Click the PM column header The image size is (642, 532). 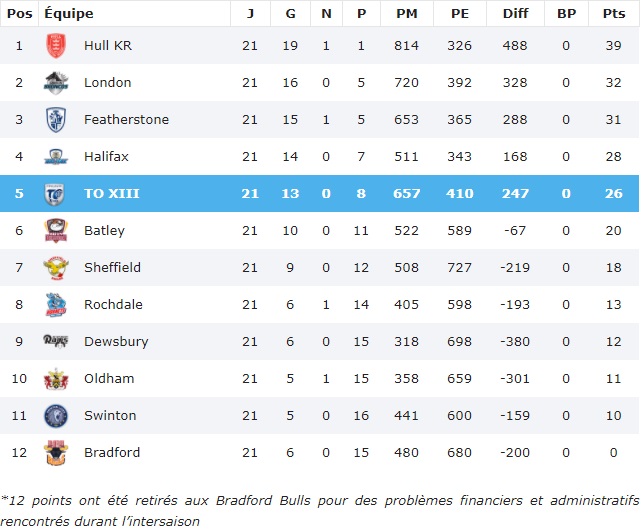(407, 13)
